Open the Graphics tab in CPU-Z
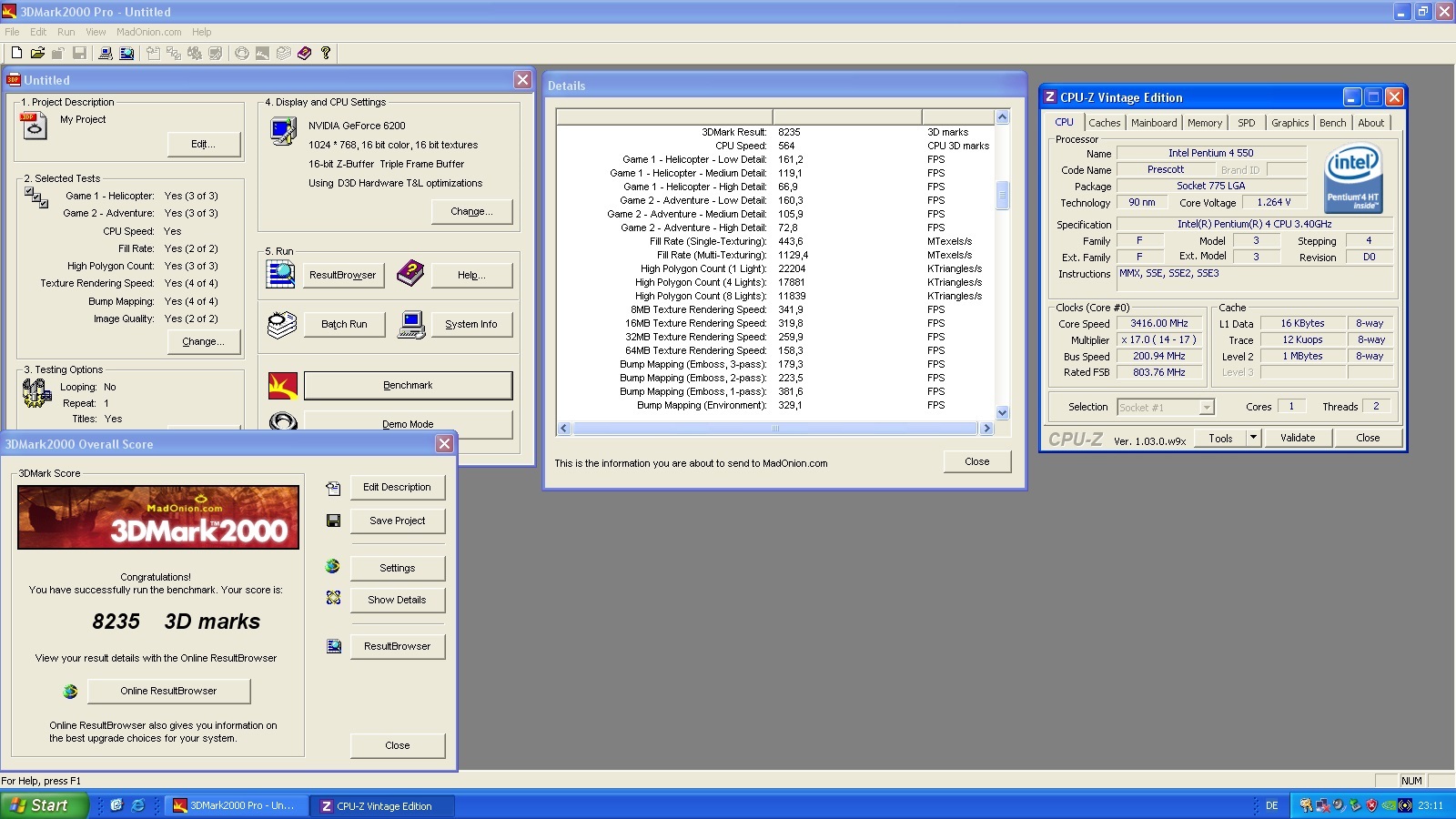 [x=1289, y=123]
